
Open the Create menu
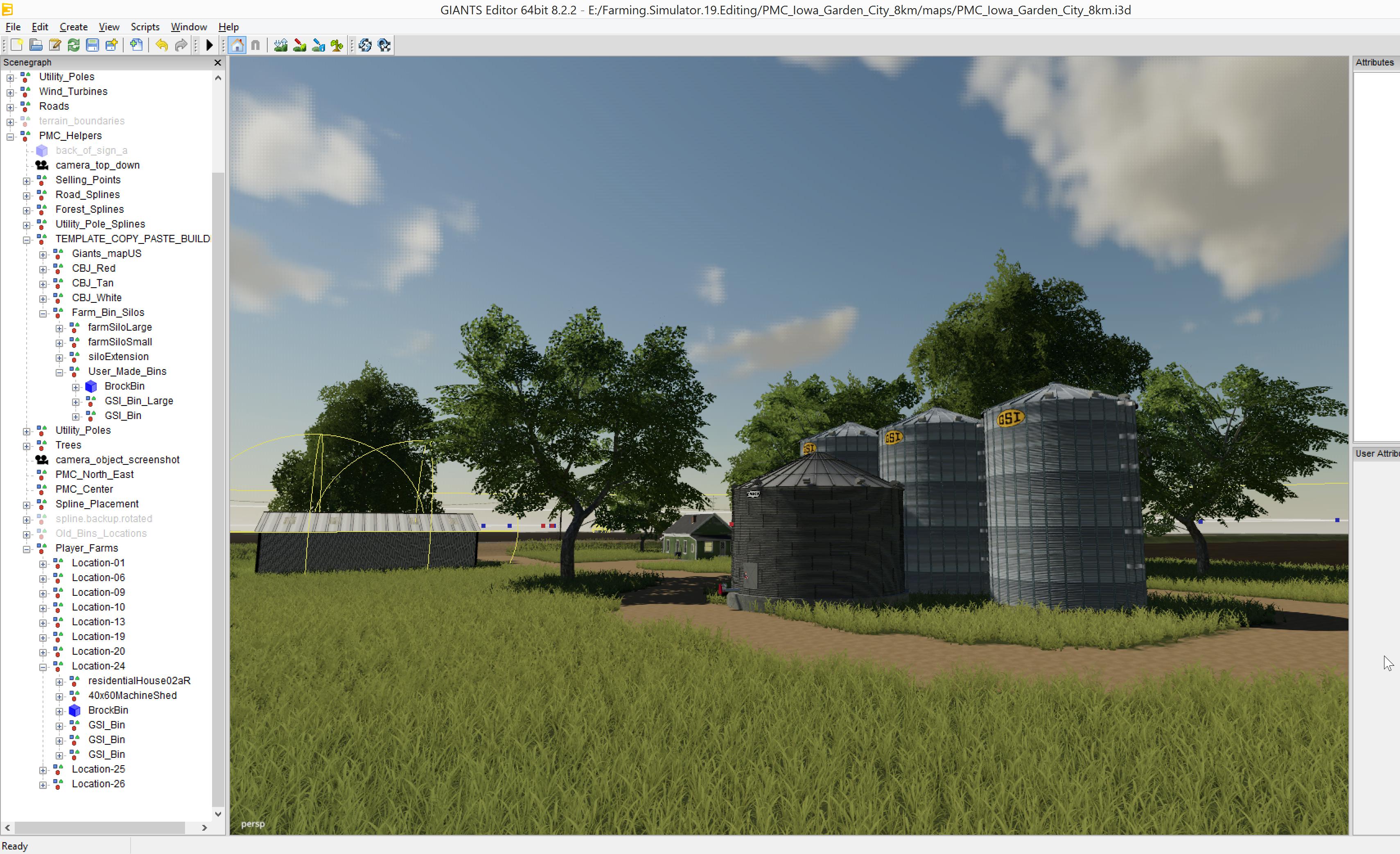tap(73, 27)
